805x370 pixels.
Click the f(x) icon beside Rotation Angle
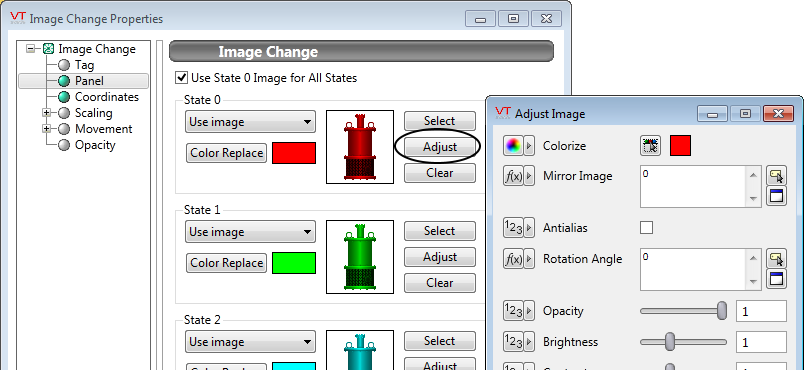(513, 259)
